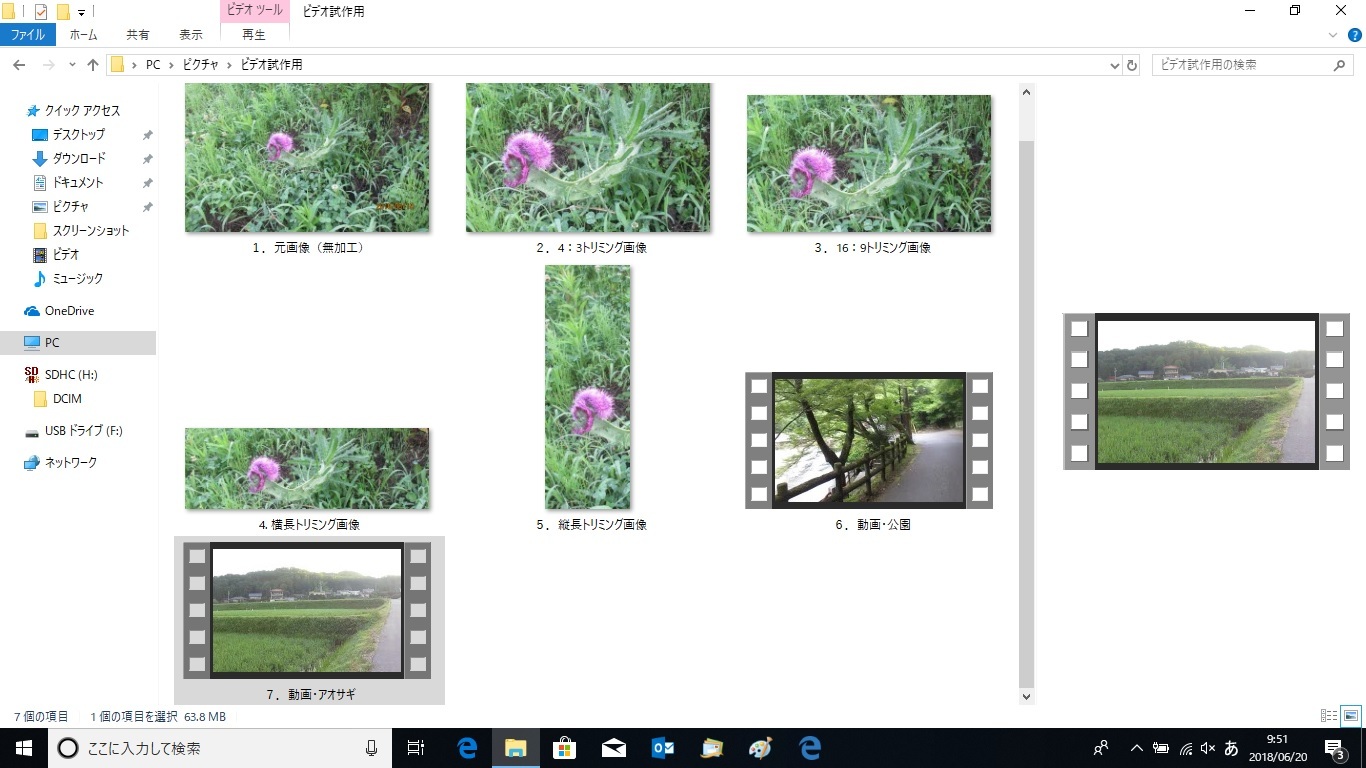Screen dimensions: 1366x768
Task: Click the ビデオ試作用 breadcrumb in address bar
Action: pyautogui.click(x=270, y=65)
